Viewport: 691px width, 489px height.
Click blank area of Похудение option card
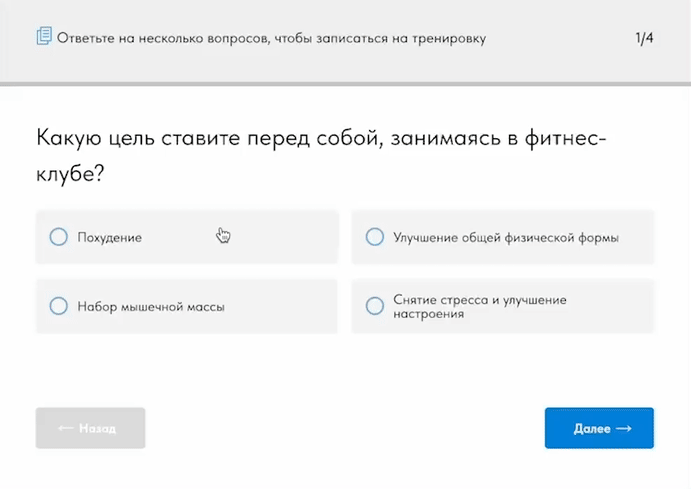(x=280, y=238)
